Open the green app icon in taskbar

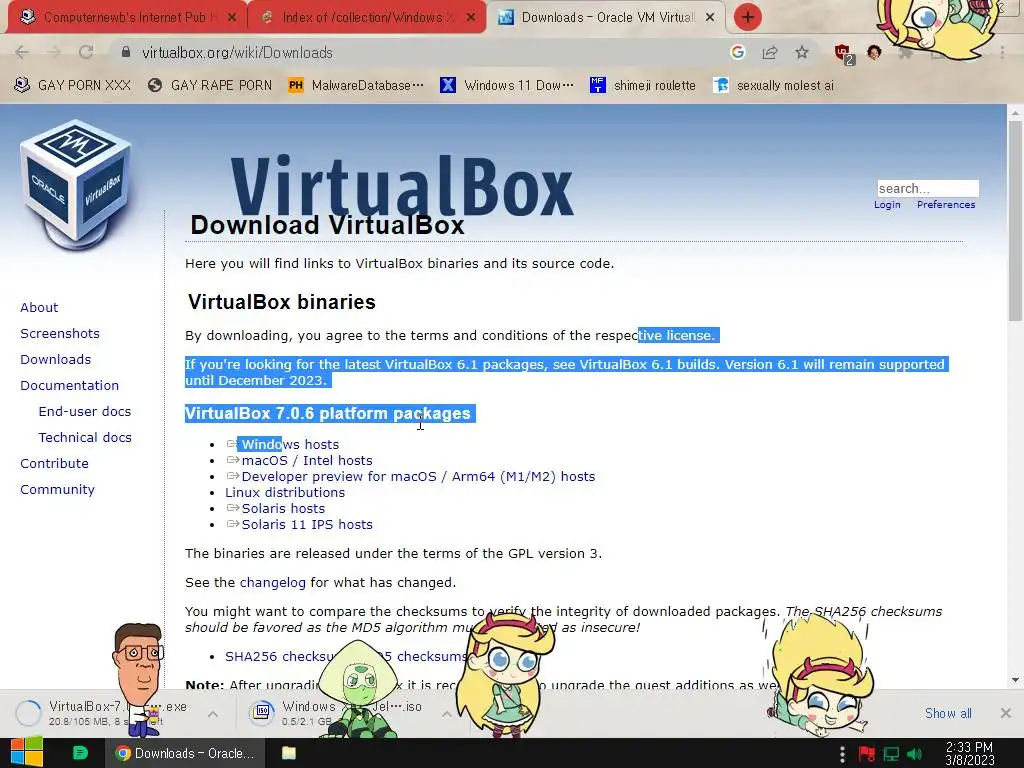80,753
